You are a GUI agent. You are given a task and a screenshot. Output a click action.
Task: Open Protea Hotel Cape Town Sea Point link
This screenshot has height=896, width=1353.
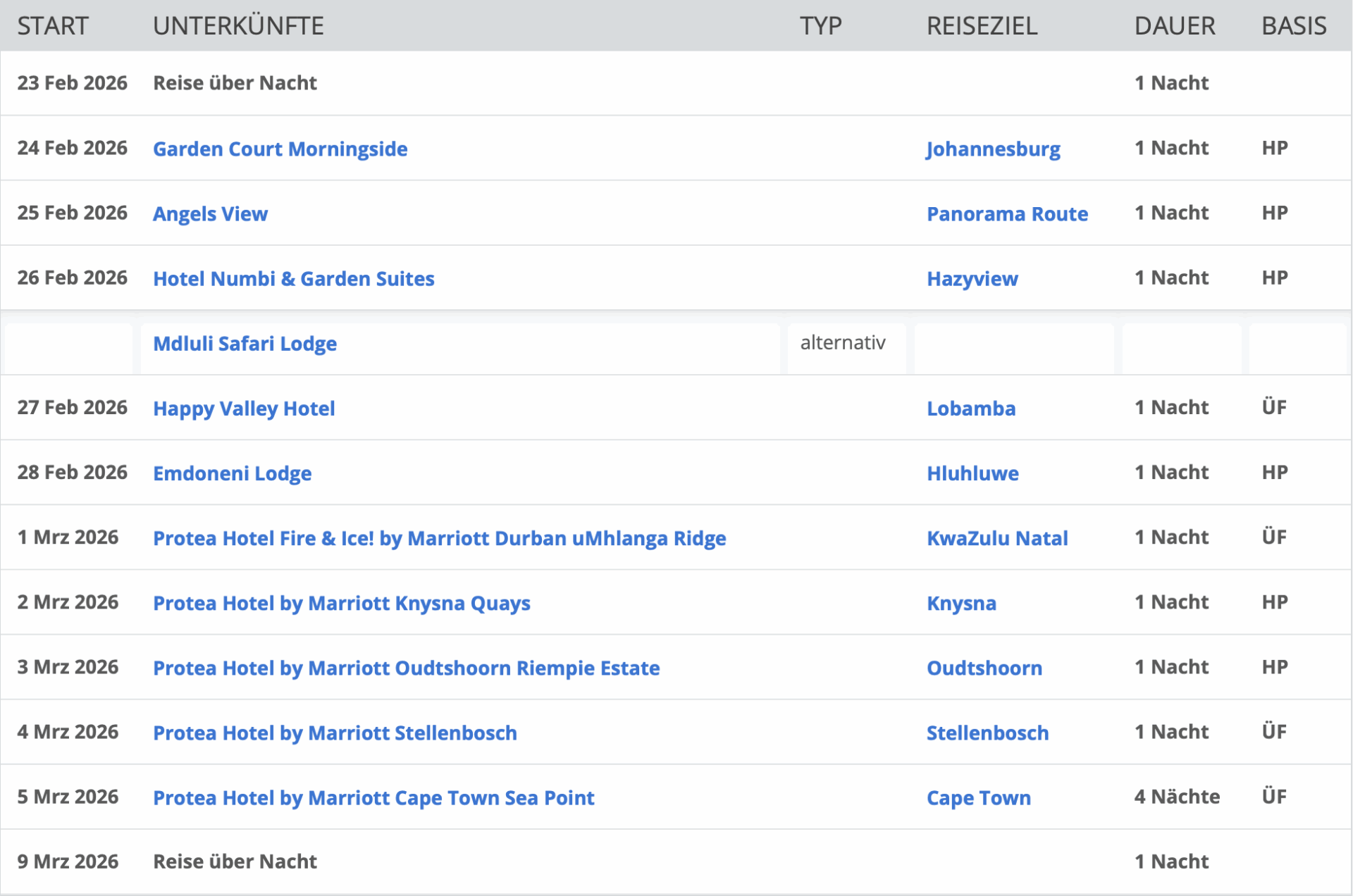point(373,797)
